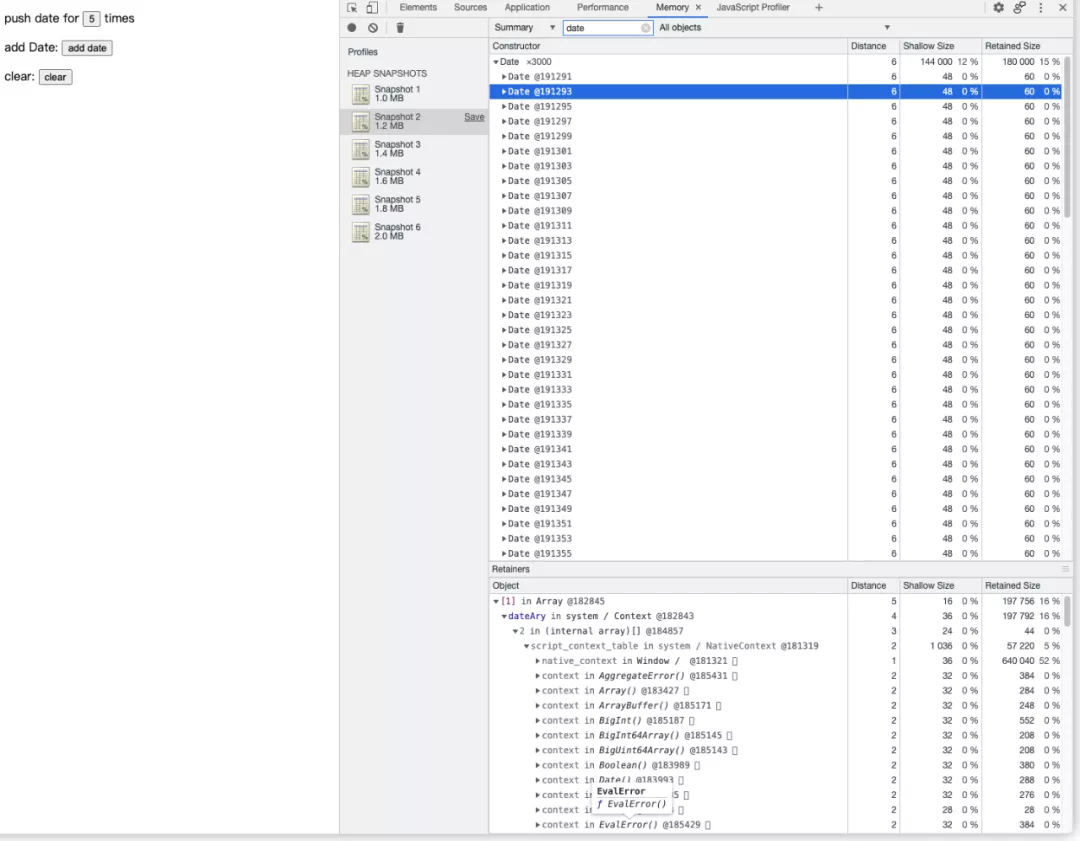Image resolution: width=1080 pixels, height=841 pixels.
Task: Clear the class filter text
Action: click(645, 28)
